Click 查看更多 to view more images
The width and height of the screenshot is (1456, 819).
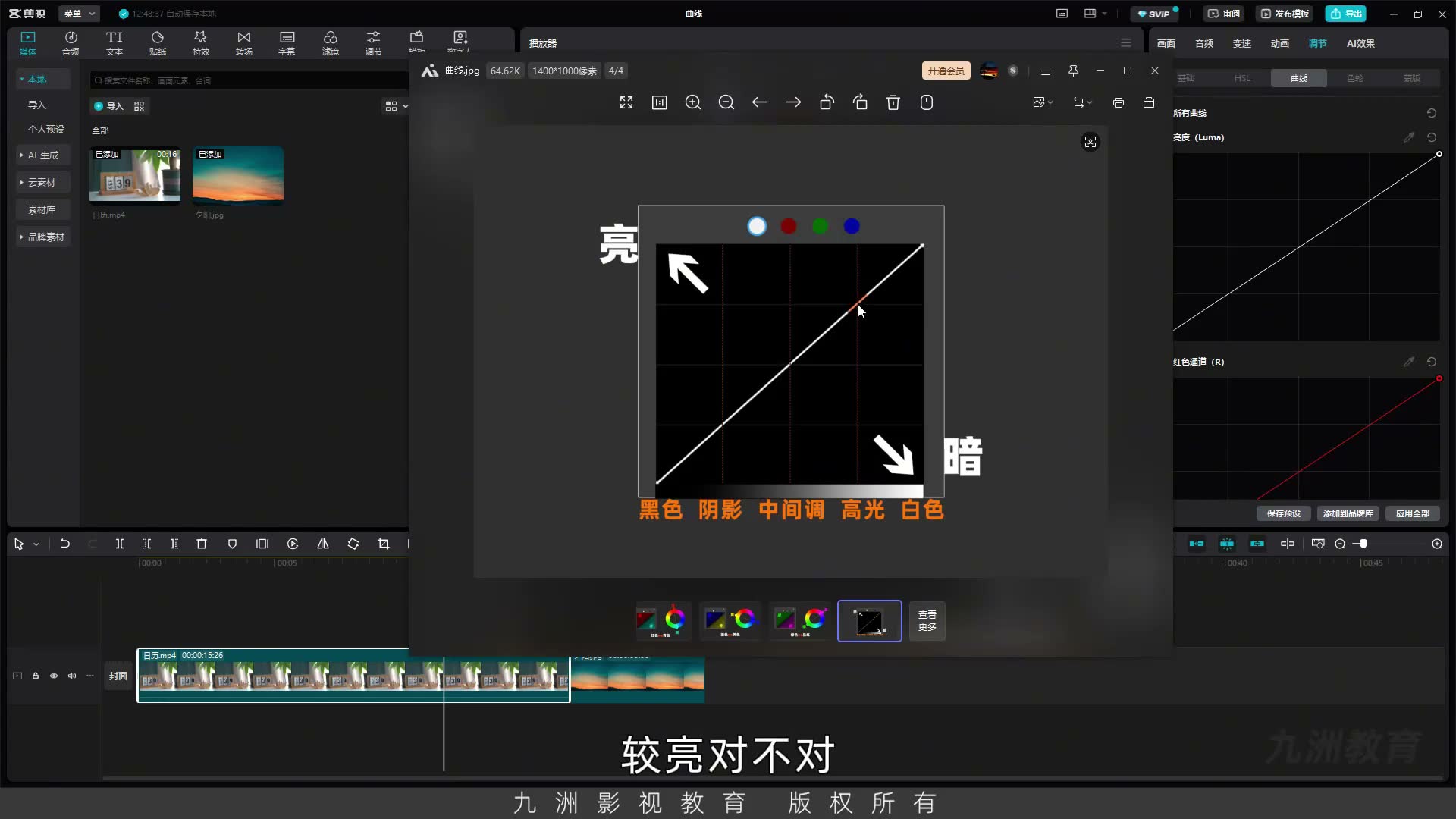[x=927, y=621]
